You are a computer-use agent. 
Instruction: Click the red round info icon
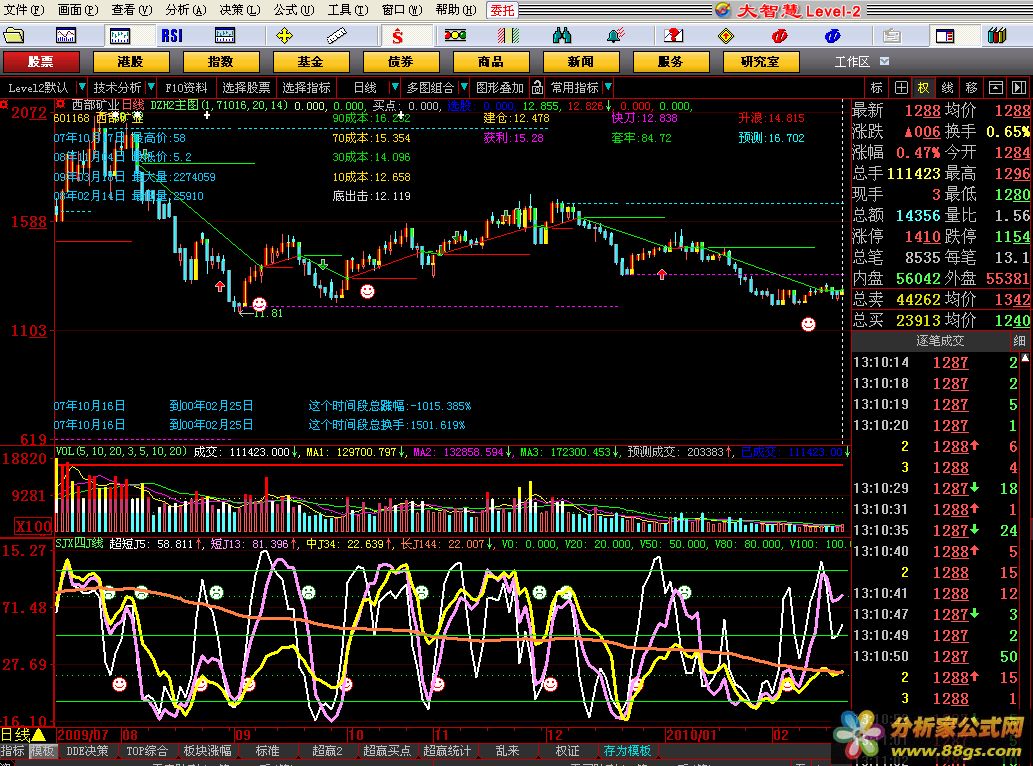tap(779, 36)
